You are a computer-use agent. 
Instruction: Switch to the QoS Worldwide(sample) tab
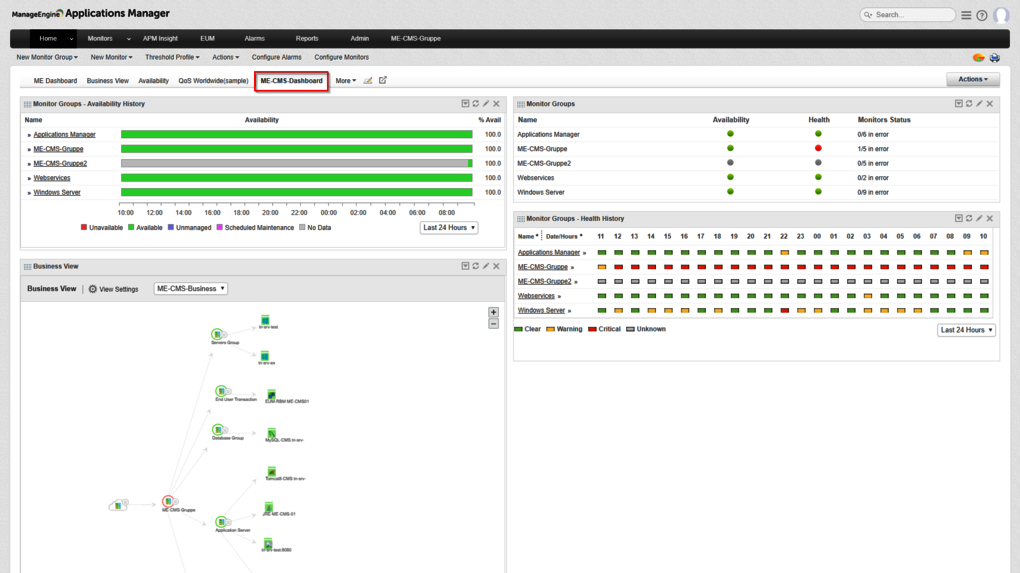213,81
